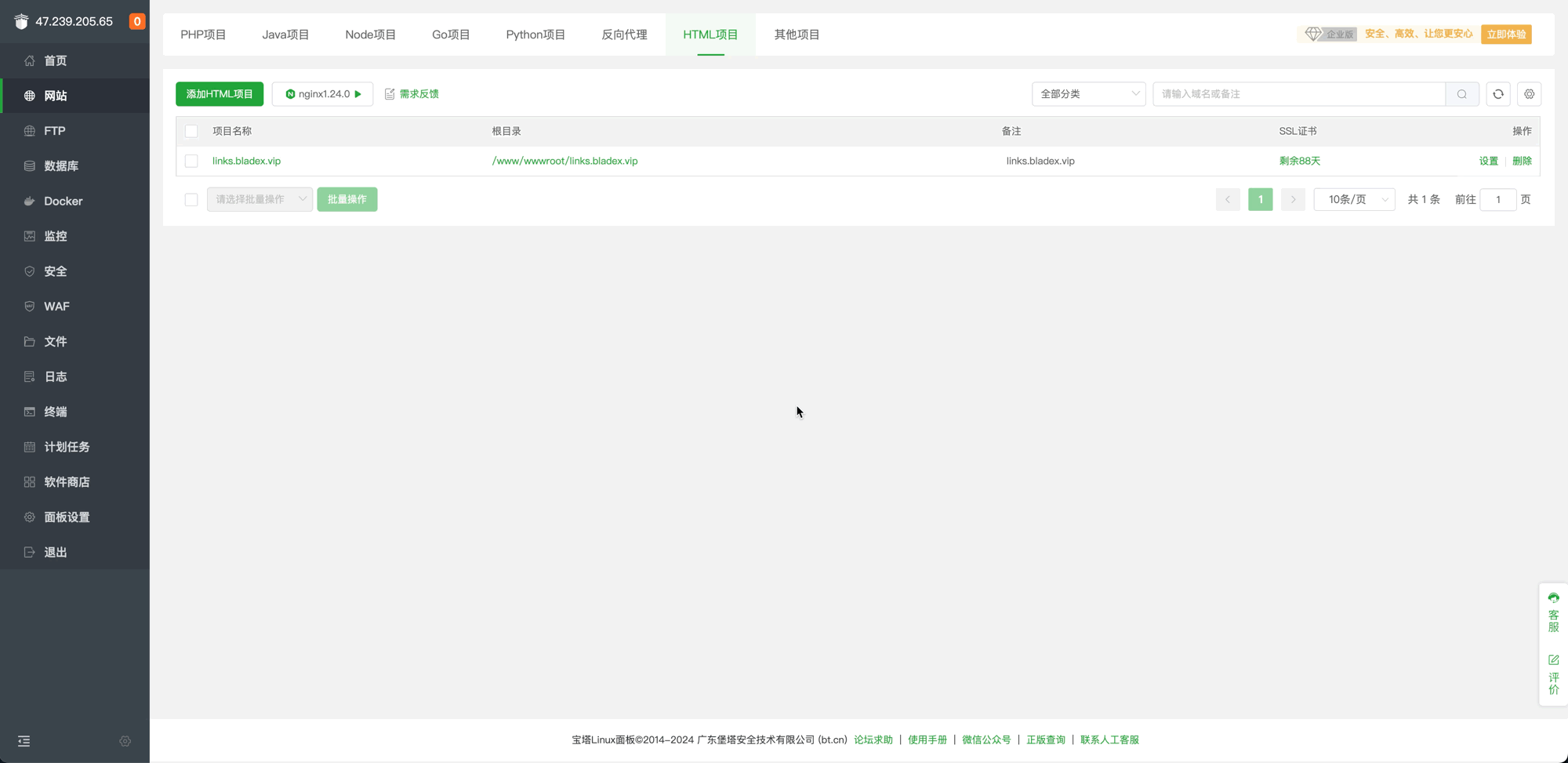Image resolution: width=1568 pixels, height=763 pixels.
Task: Open the 使用手册 footer link
Action: [x=927, y=739]
